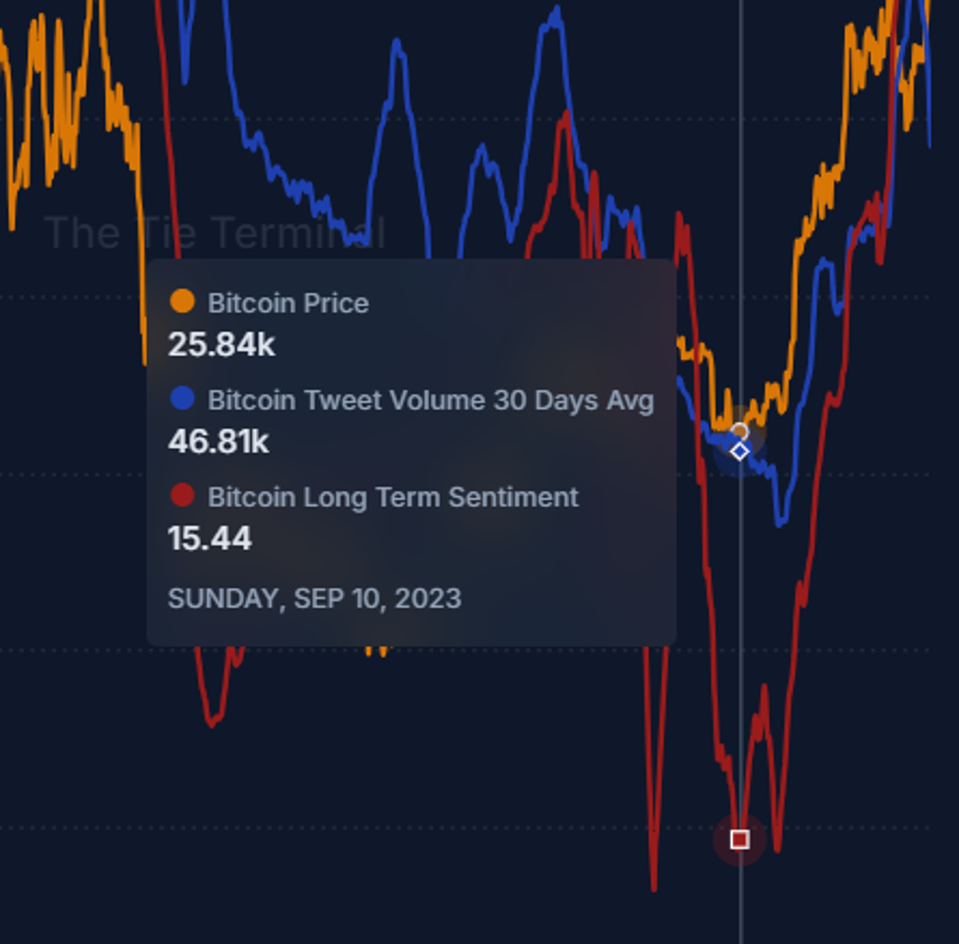Click the 15.44 sentiment value

[210, 538]
